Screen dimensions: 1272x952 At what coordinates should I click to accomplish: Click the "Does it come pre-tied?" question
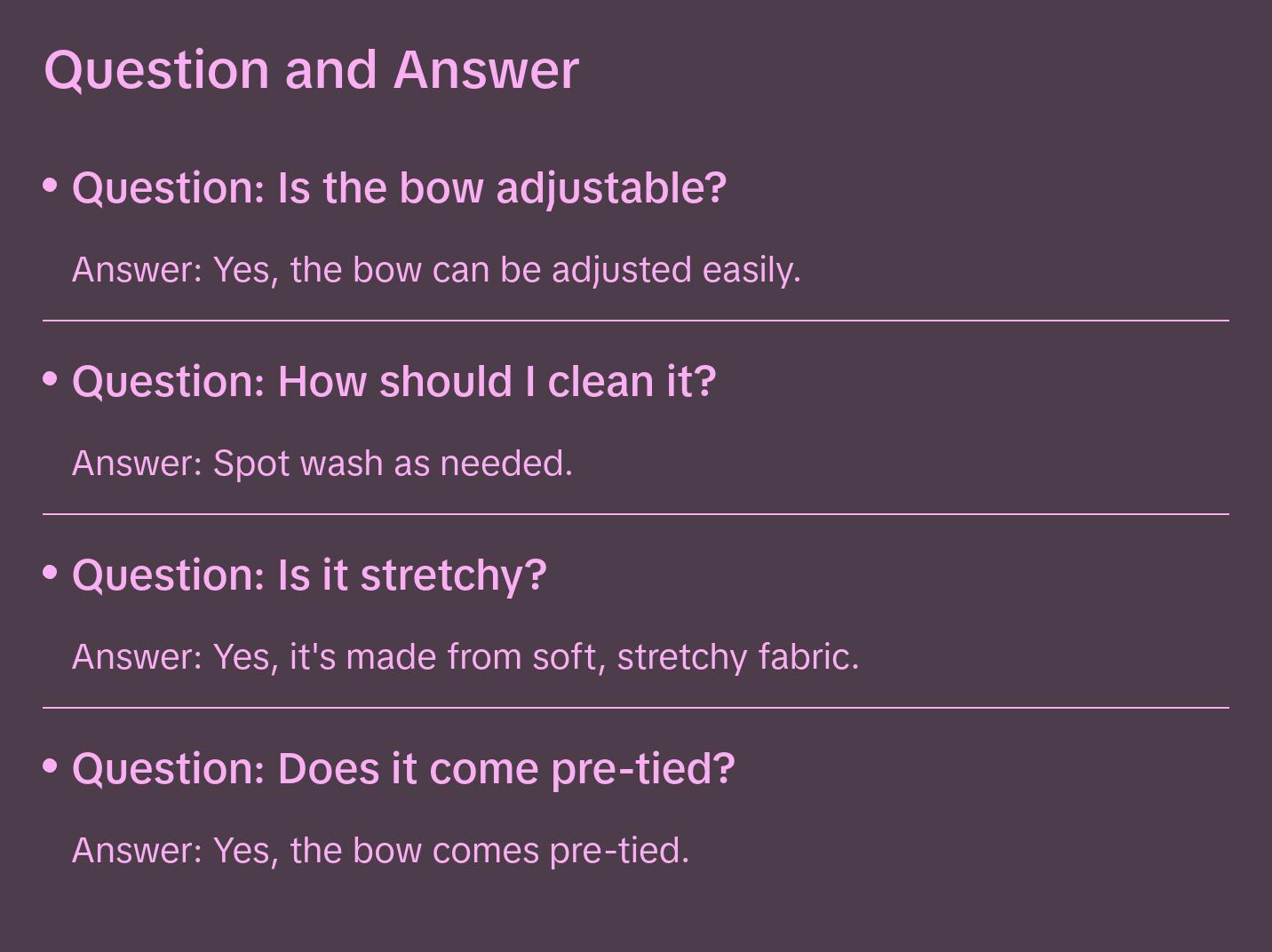coord(403,769)
